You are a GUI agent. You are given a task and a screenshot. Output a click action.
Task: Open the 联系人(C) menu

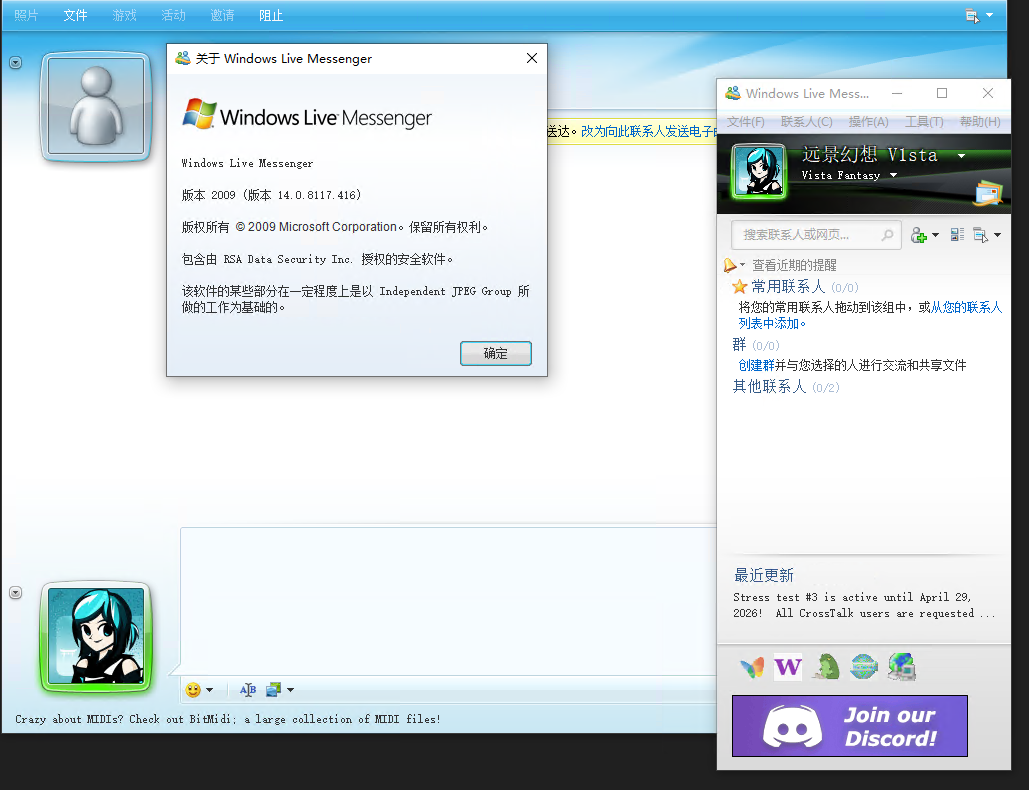click(x=807, y=122)
